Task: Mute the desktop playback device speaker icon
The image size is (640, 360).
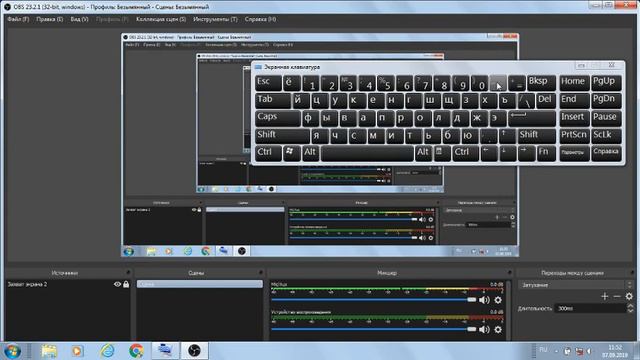Action: pos(484,329)
